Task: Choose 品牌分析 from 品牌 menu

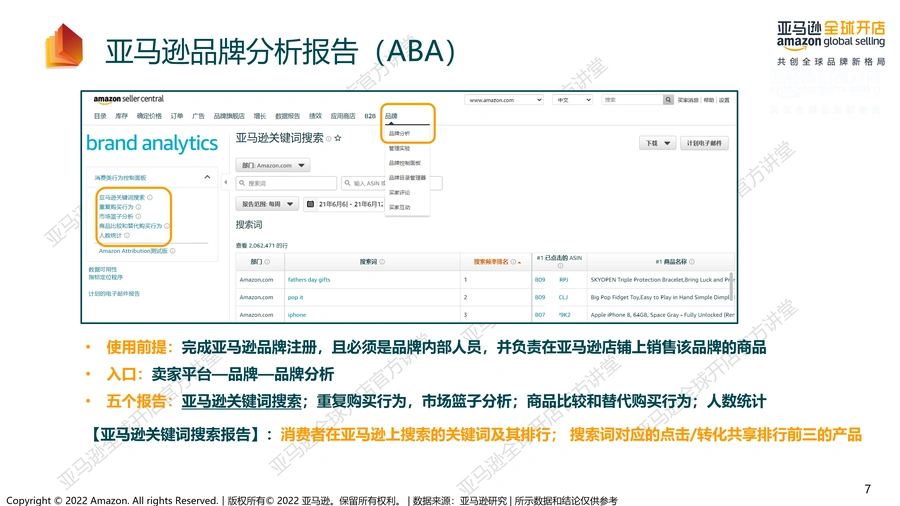Action: pos(399,134)
